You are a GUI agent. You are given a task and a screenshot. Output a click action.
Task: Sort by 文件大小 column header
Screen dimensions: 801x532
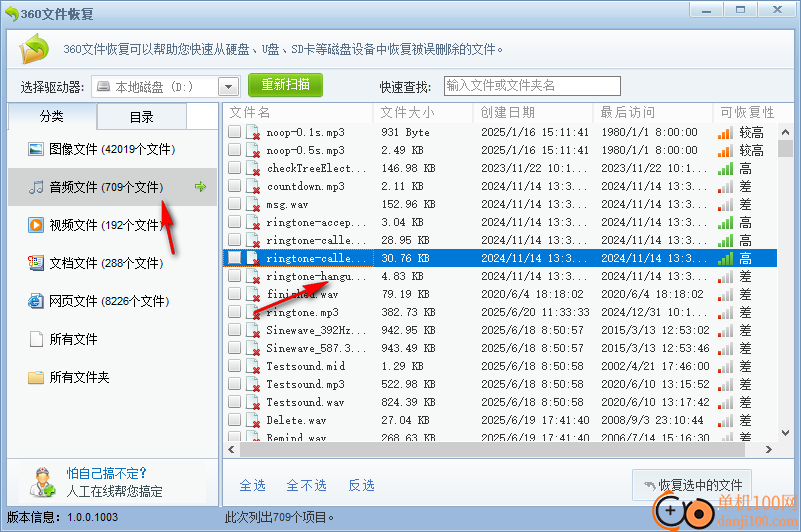pos(422,112)
